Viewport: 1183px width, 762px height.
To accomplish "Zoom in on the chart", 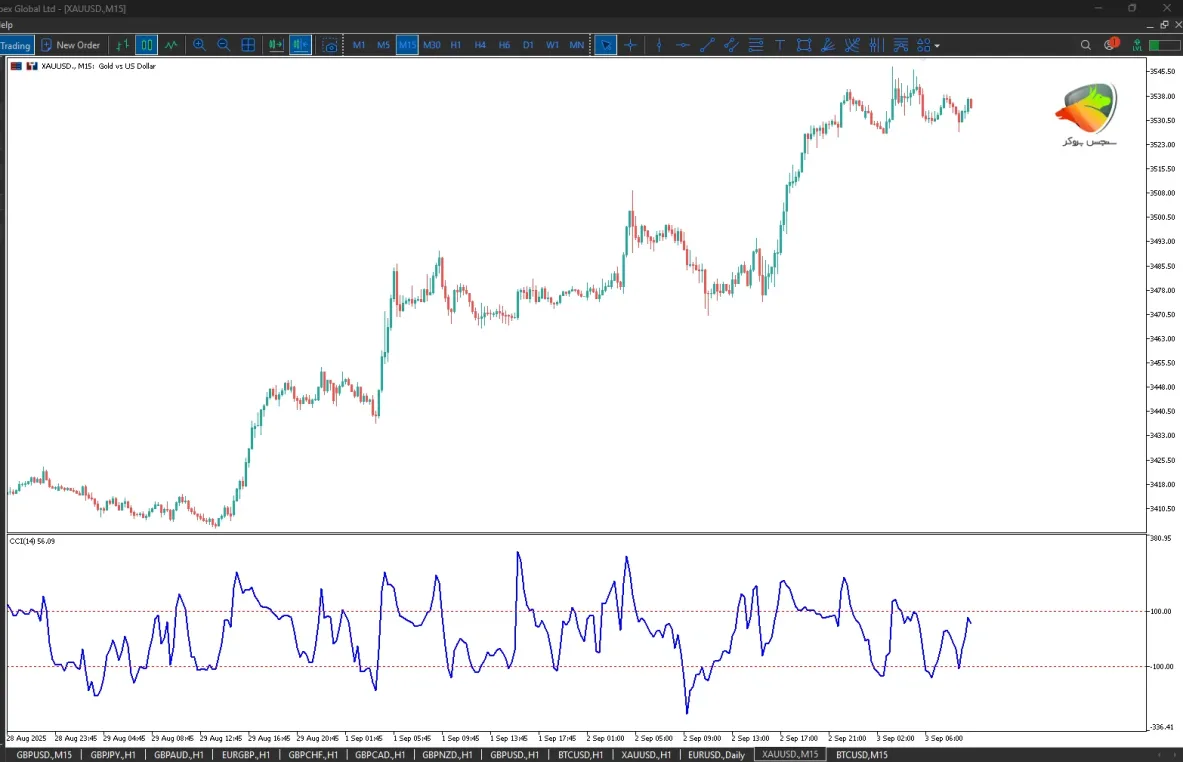I will 199,45.
